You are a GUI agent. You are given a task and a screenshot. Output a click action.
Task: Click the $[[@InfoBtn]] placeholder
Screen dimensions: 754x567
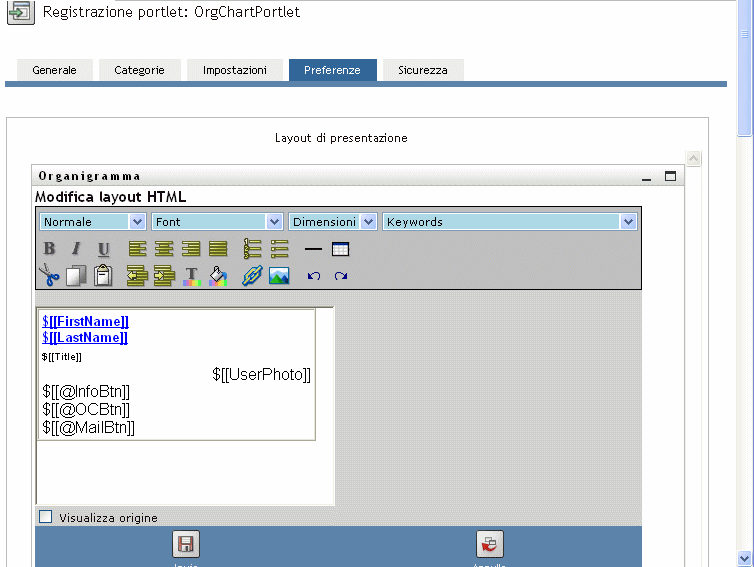(x=86, y=391)
